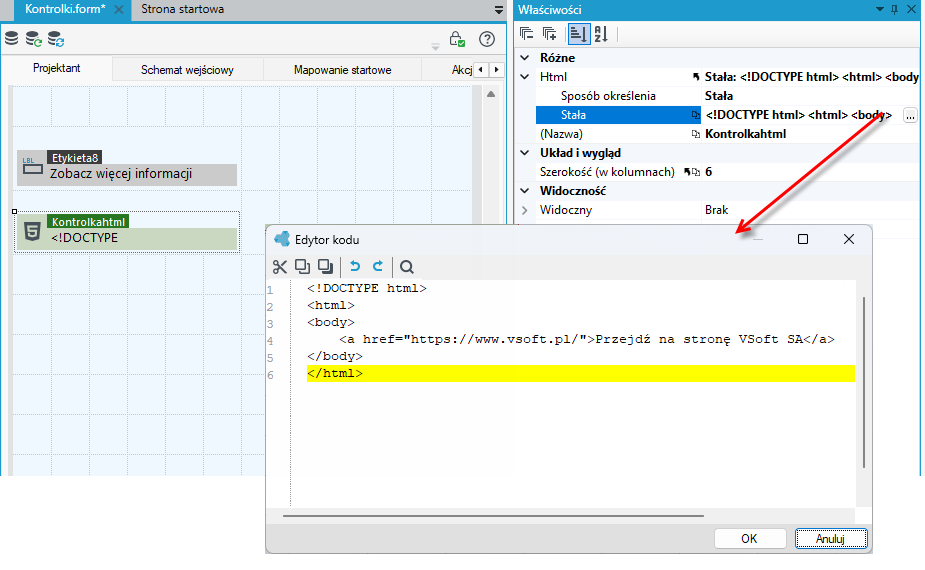The width and height of the screenshot is (925, 570).
Task: Redo the edit in Edytor kodu
Action: 378,267
